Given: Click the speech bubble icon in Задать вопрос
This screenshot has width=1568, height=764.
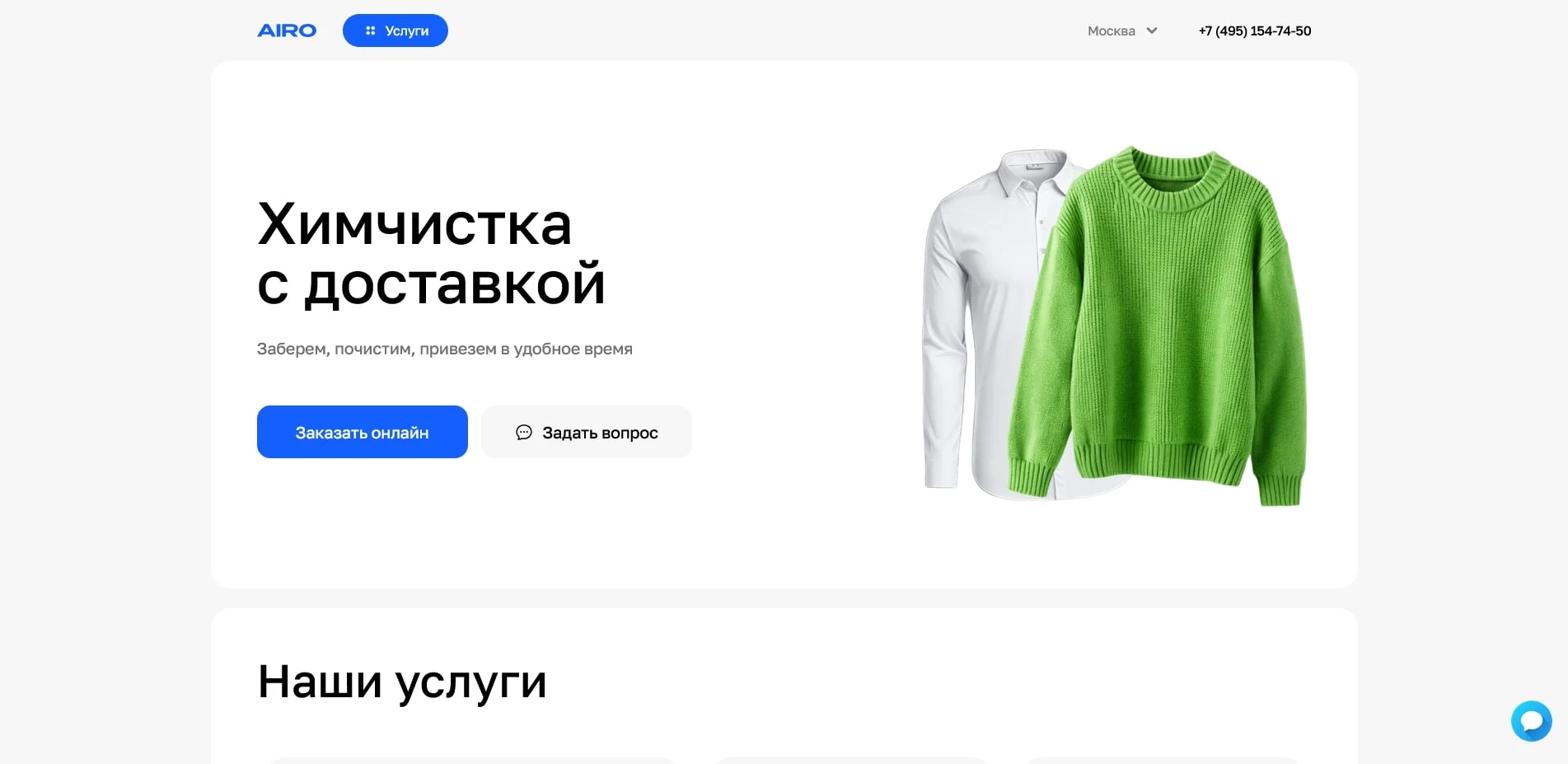Looking at the screenshot, I should point(524,432).
